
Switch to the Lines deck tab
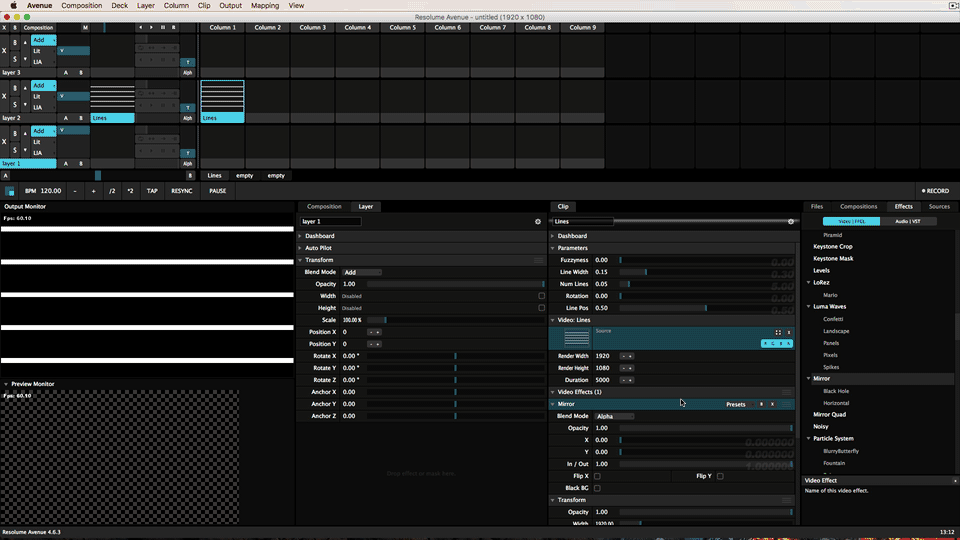(x=214, y=176)
